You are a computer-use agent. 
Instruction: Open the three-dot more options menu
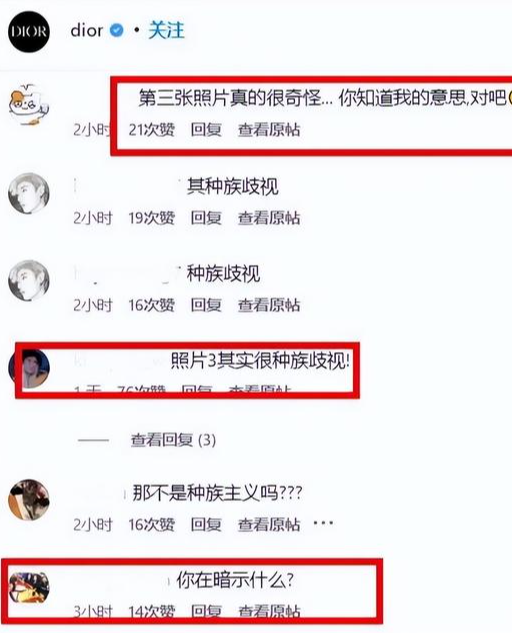(323, 523)
